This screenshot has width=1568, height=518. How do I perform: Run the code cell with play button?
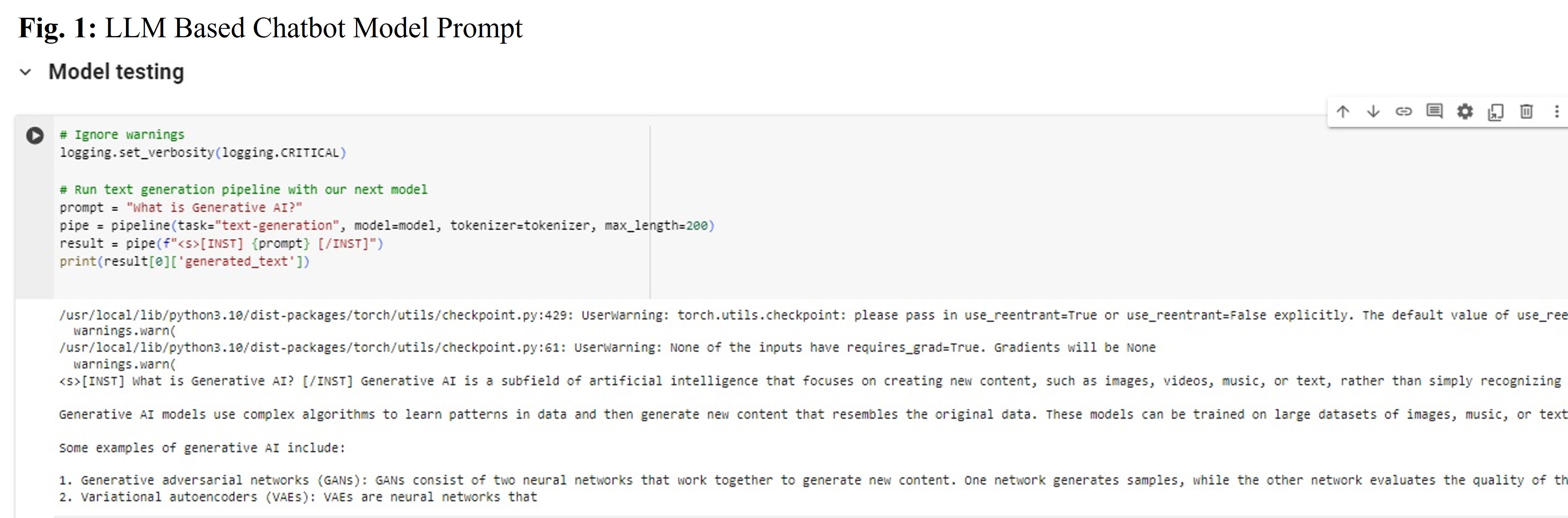coord(35,135)
